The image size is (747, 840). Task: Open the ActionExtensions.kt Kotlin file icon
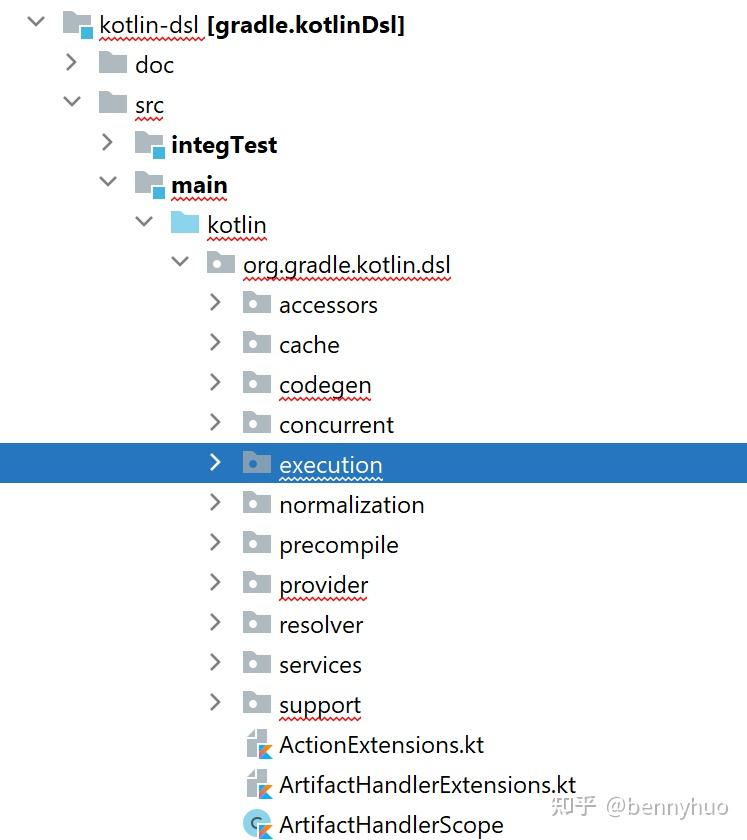click(x=258, y=744)
